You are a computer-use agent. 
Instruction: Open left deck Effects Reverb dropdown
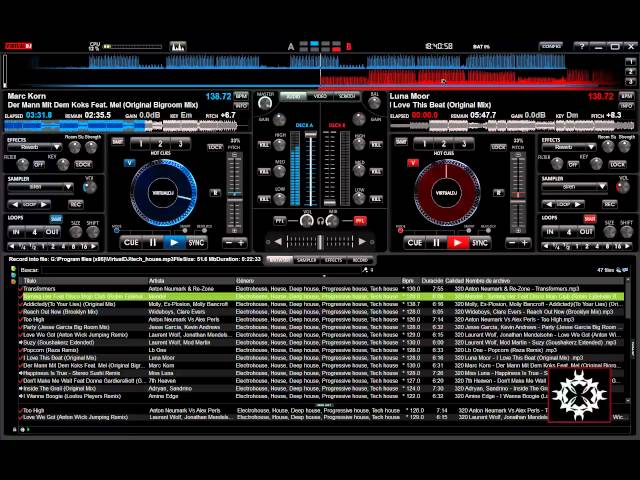34,147
